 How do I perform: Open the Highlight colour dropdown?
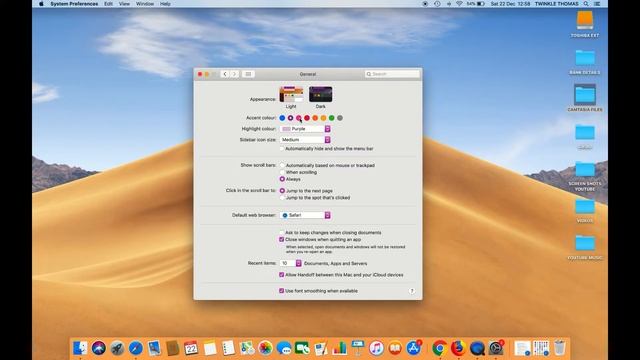click(305, 129)
